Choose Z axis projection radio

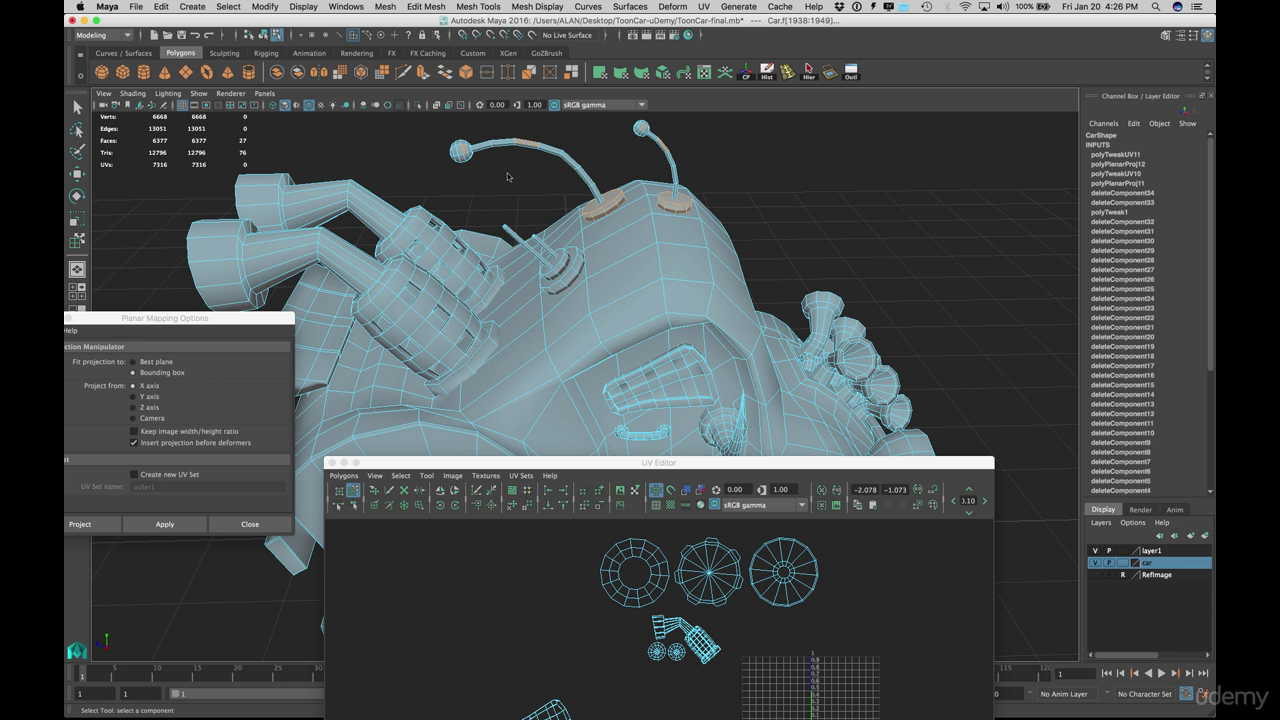point(133,408)
